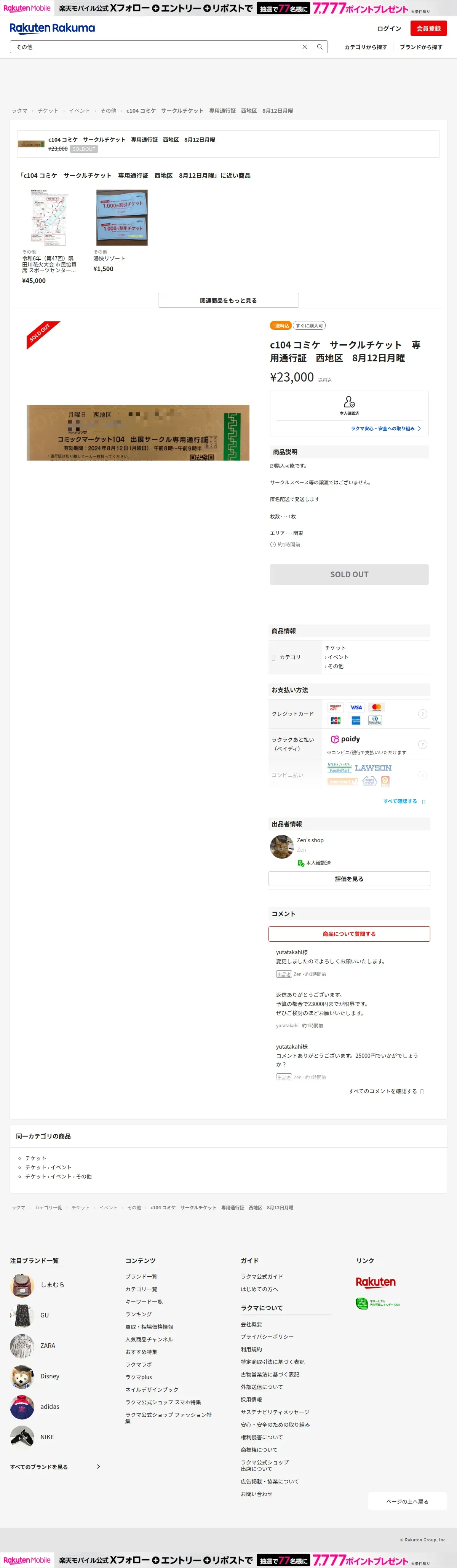
Task: Open カテゴリから探す menu
Action: [366, 47]
